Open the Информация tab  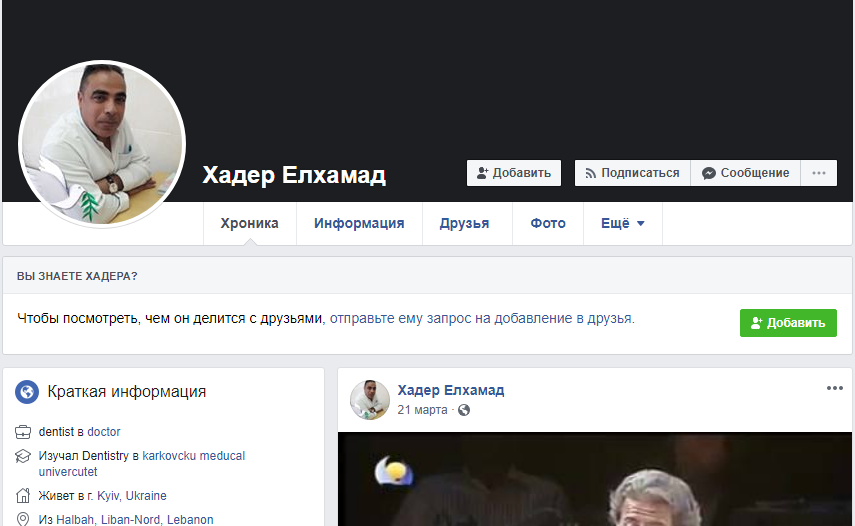[359, 224]
